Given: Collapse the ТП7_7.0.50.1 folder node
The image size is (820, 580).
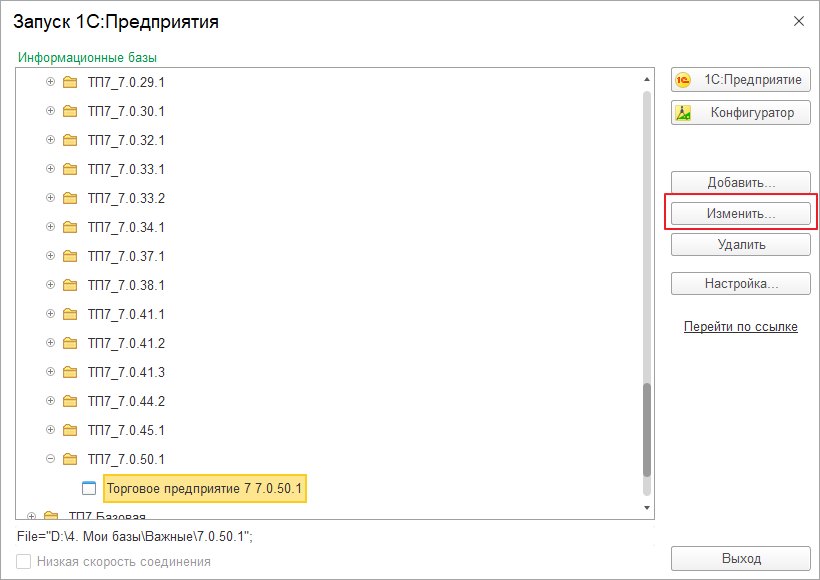Looking at the screenshot, I should pyautogui.click(x=50, y=459).
